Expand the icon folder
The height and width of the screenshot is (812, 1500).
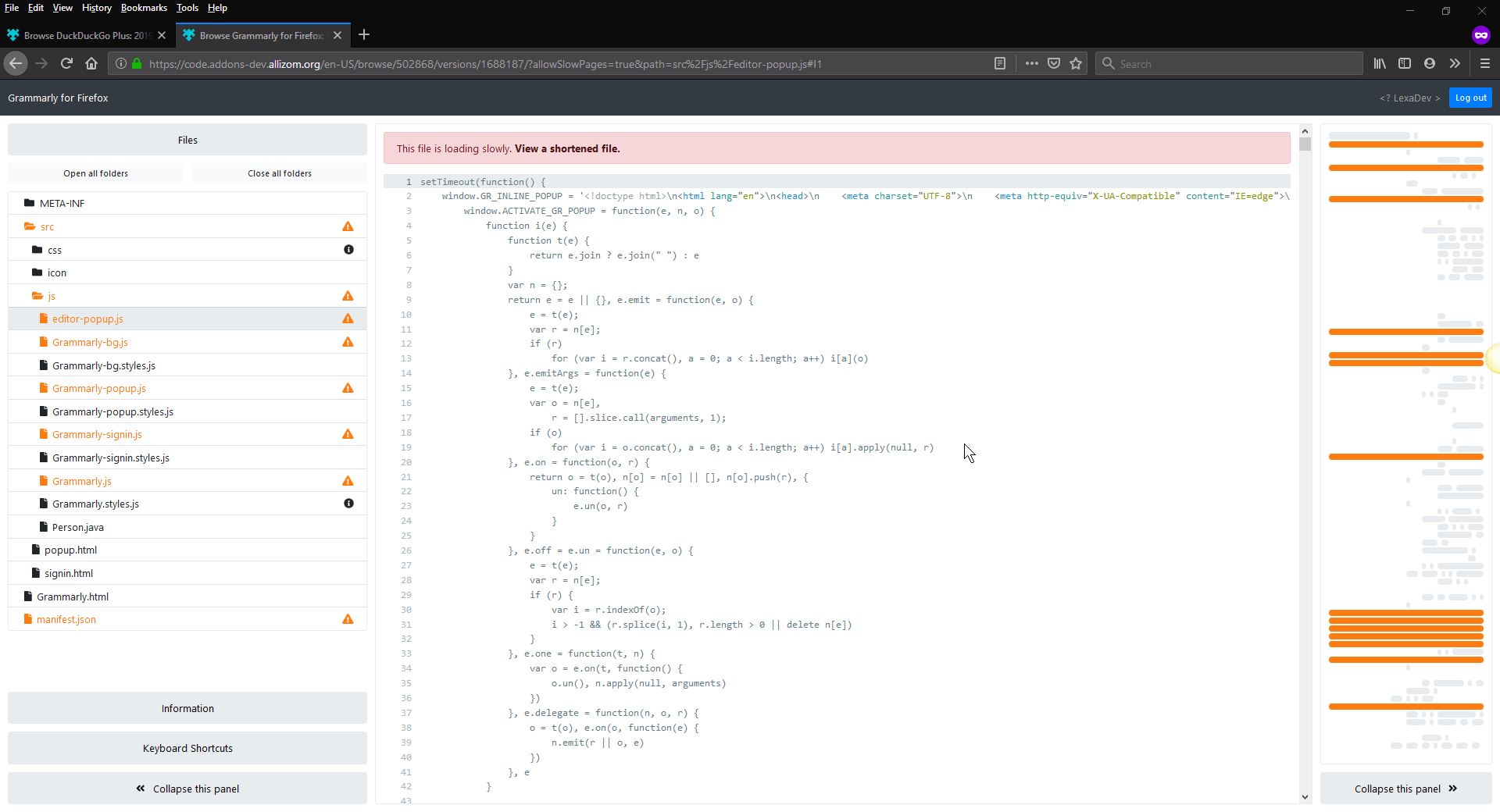pos(187,272)
